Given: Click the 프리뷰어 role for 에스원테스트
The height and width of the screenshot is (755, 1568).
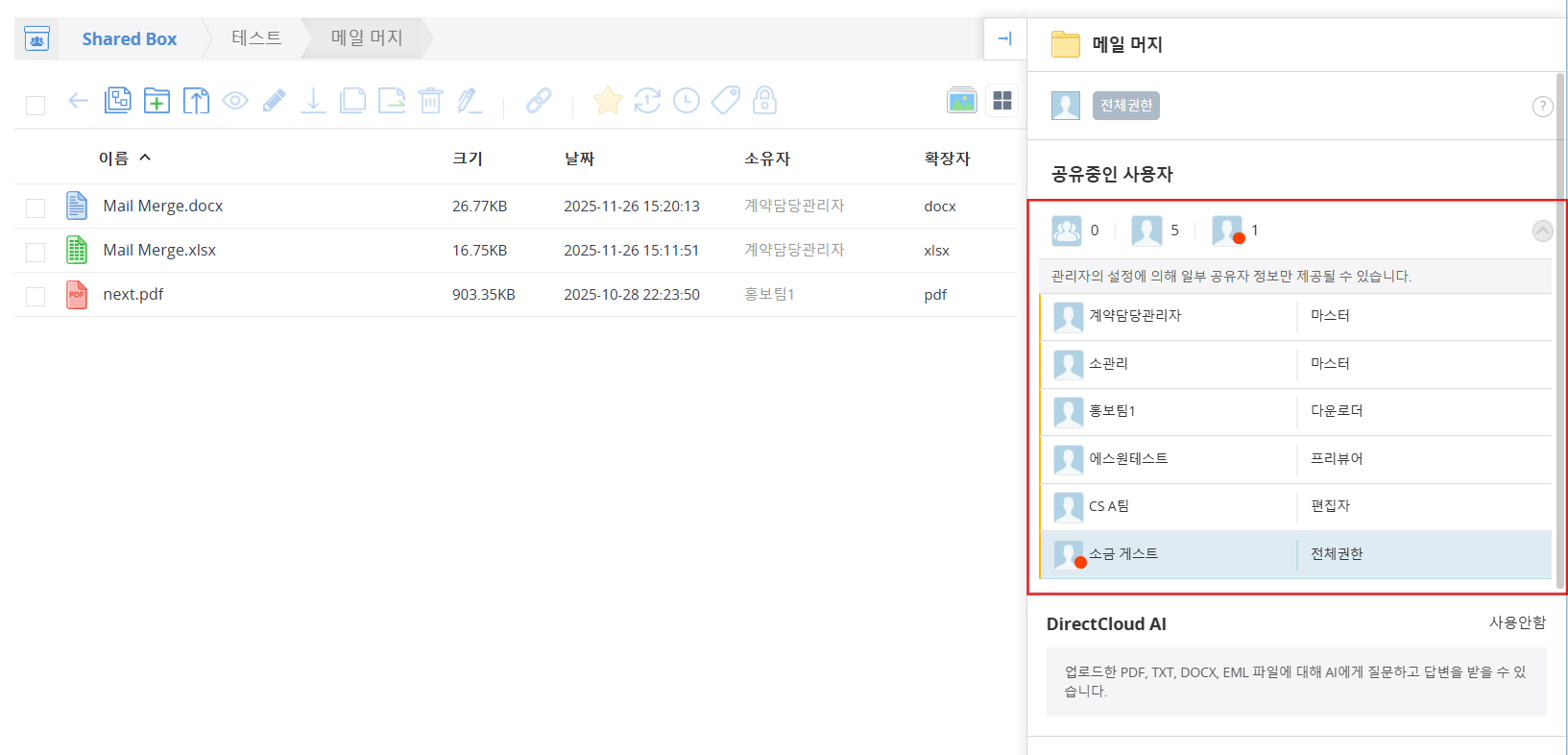Looking at the screenshot, I should [x=1337, y=459].
